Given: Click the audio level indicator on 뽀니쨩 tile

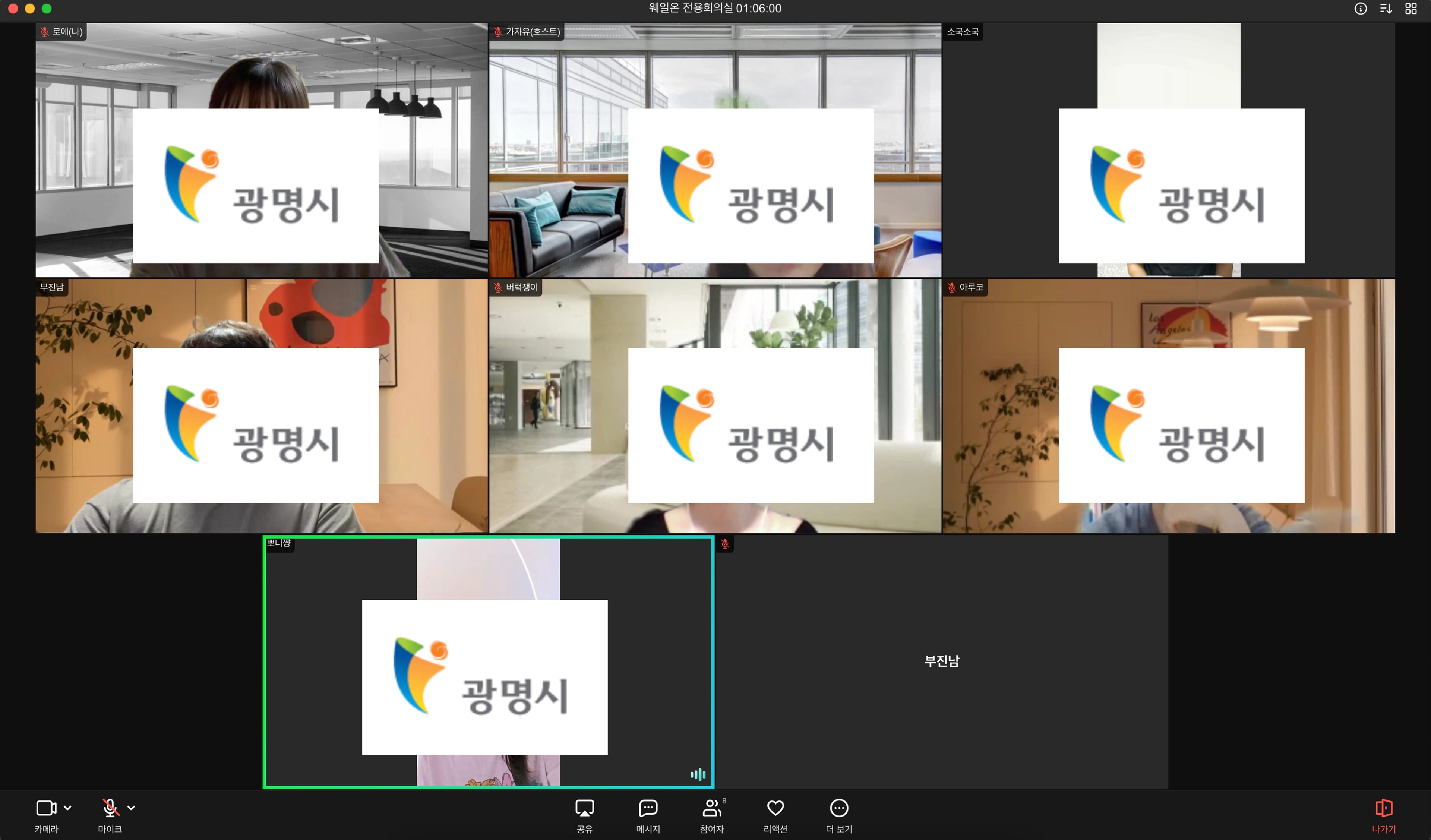Looking at the screenshot, I should [x=698, y=774].
